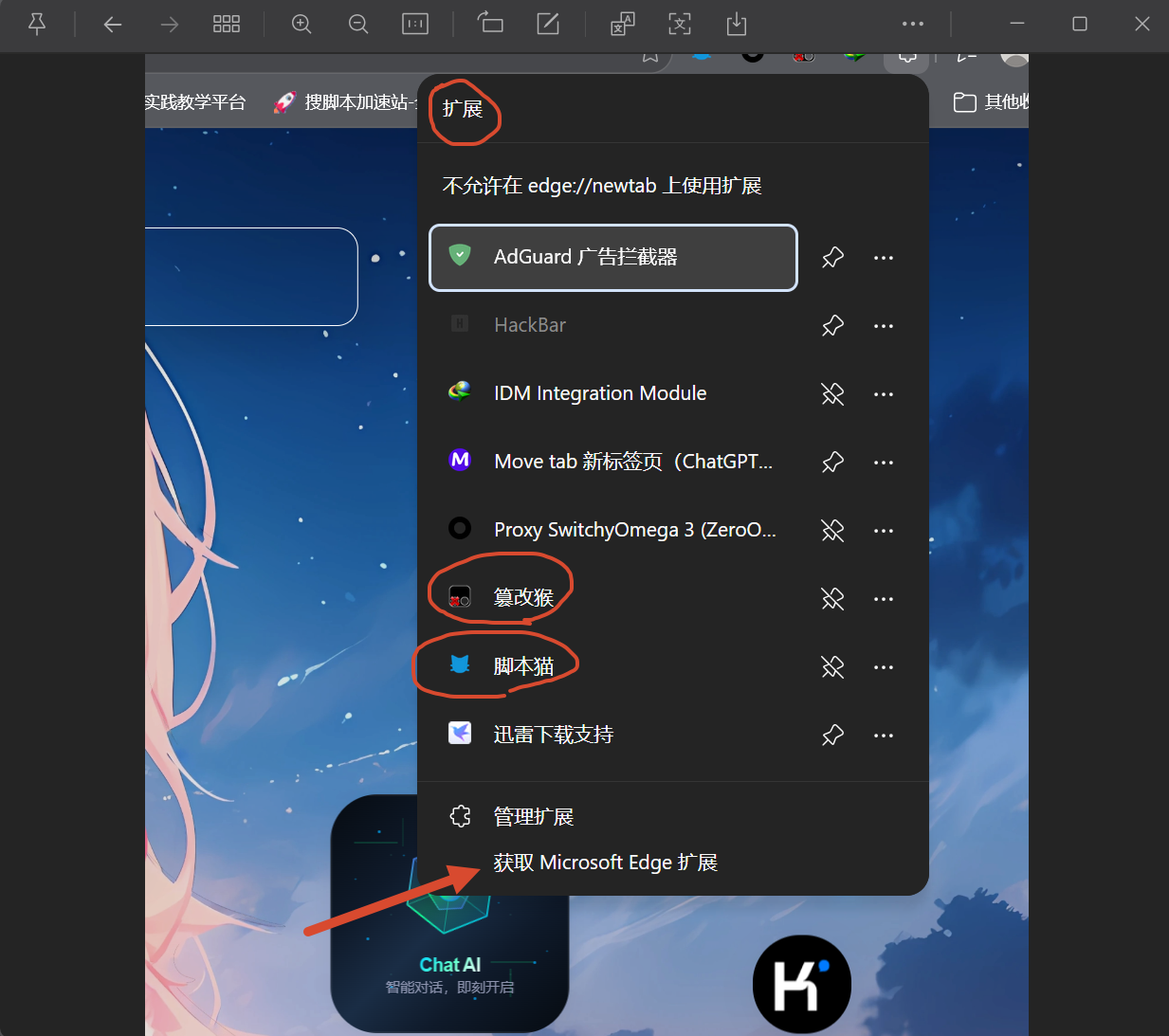Open the 其他收藏 bookmarks folder
1169x1036 pixels.
tap(991, 102)
